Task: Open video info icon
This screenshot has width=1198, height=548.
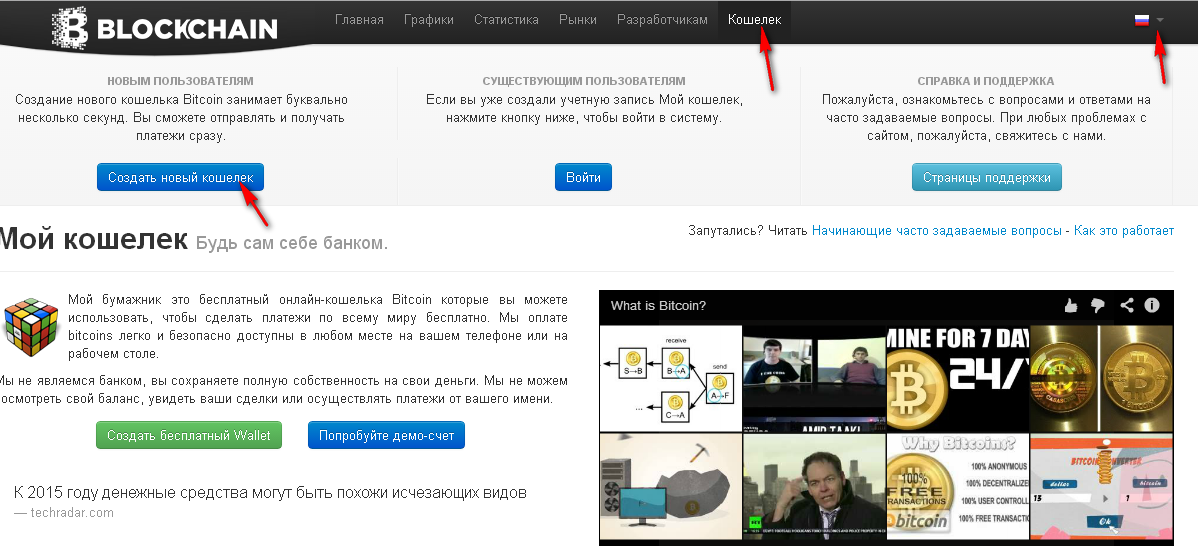Action: (x=1151, y=305)
